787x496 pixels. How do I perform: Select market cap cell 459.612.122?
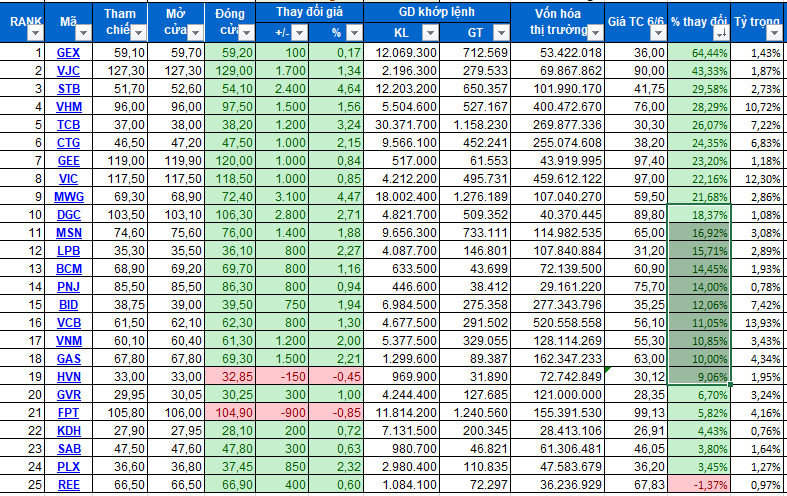[x=557, y=179]
